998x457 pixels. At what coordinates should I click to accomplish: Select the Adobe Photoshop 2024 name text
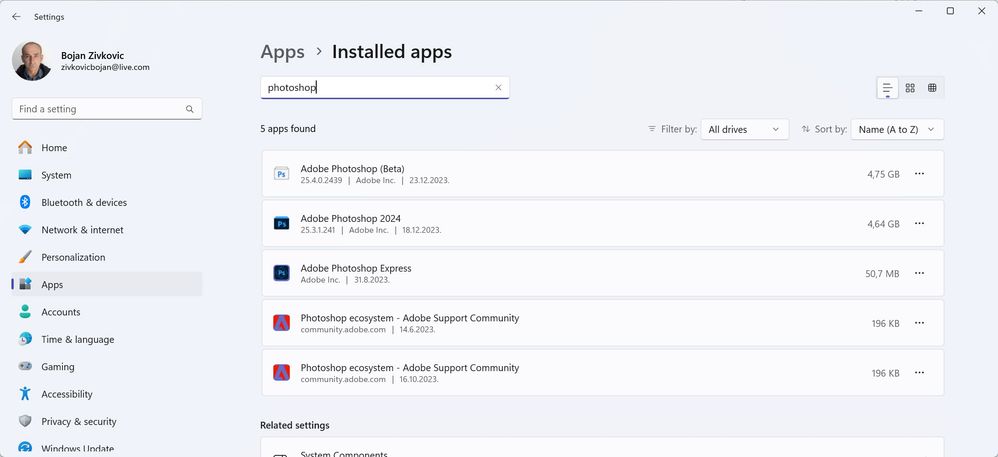pyautogui.click(x=351, y=218)
